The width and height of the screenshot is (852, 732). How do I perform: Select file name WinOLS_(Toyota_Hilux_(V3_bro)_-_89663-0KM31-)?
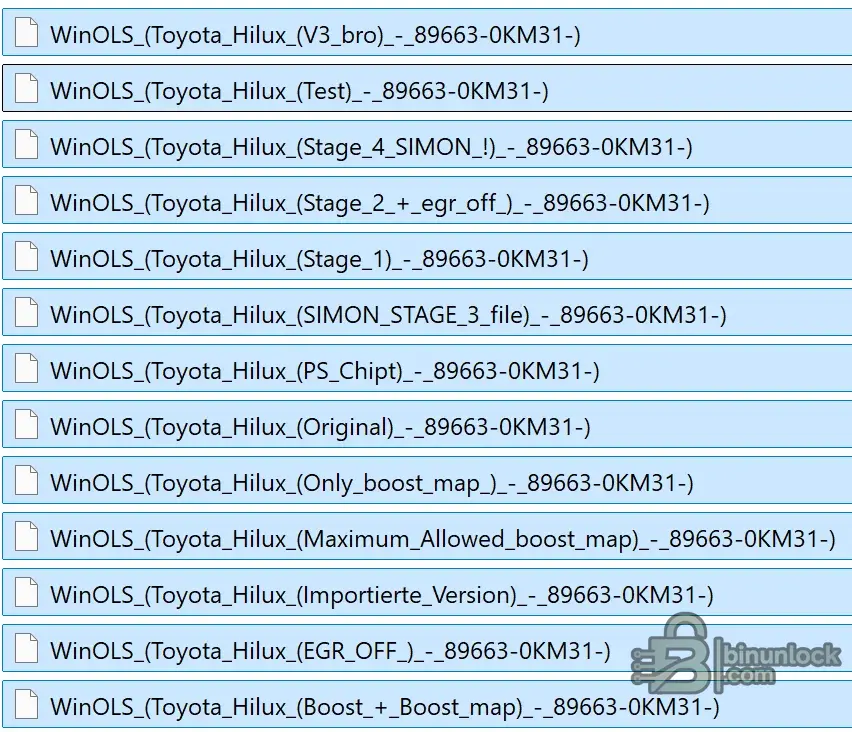click(x=316, y=35)
